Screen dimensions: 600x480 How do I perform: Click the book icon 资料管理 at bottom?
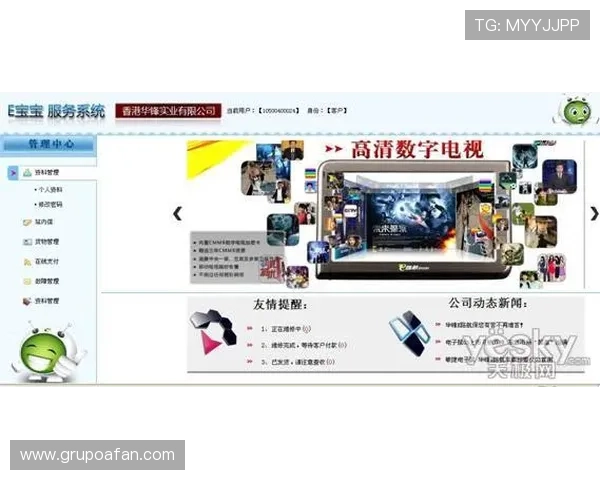click(27, 301)
